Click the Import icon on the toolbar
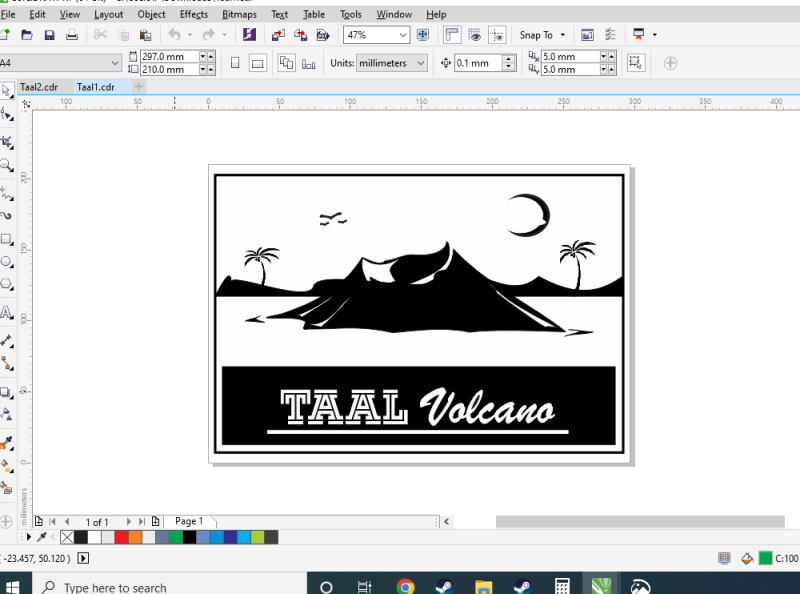The image size is (800, 594). (277, 34)
